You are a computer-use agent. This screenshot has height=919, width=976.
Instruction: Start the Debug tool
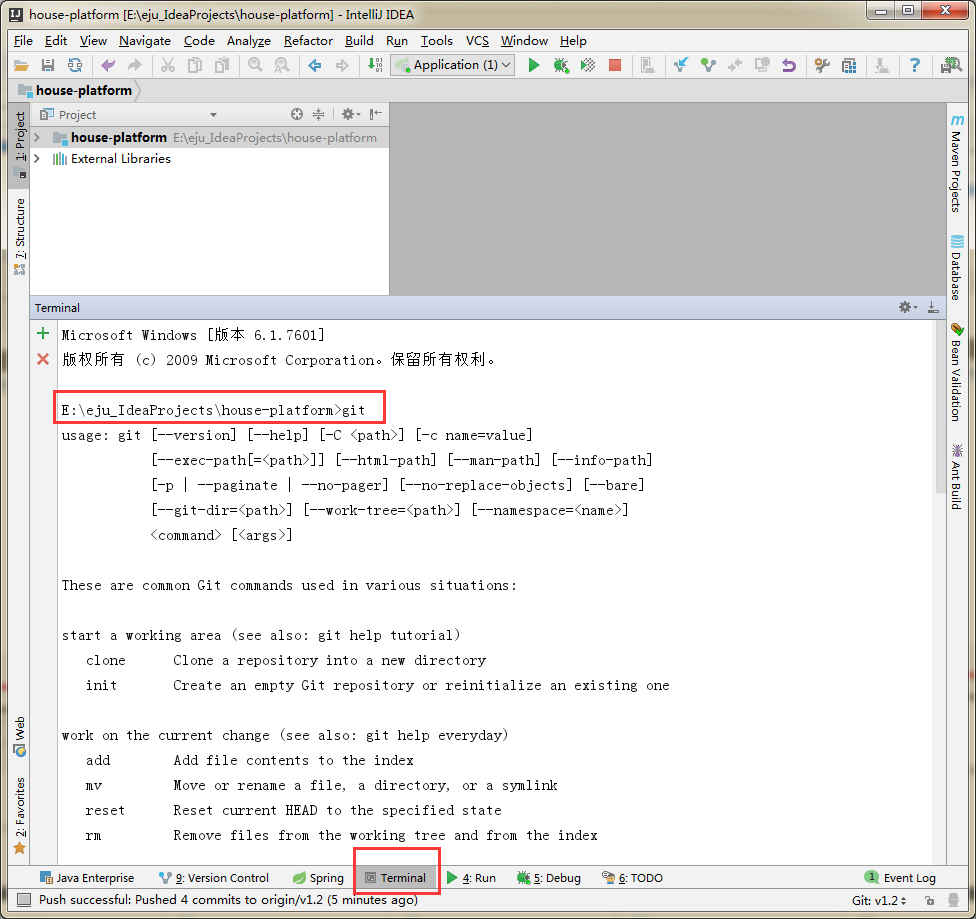562,64
